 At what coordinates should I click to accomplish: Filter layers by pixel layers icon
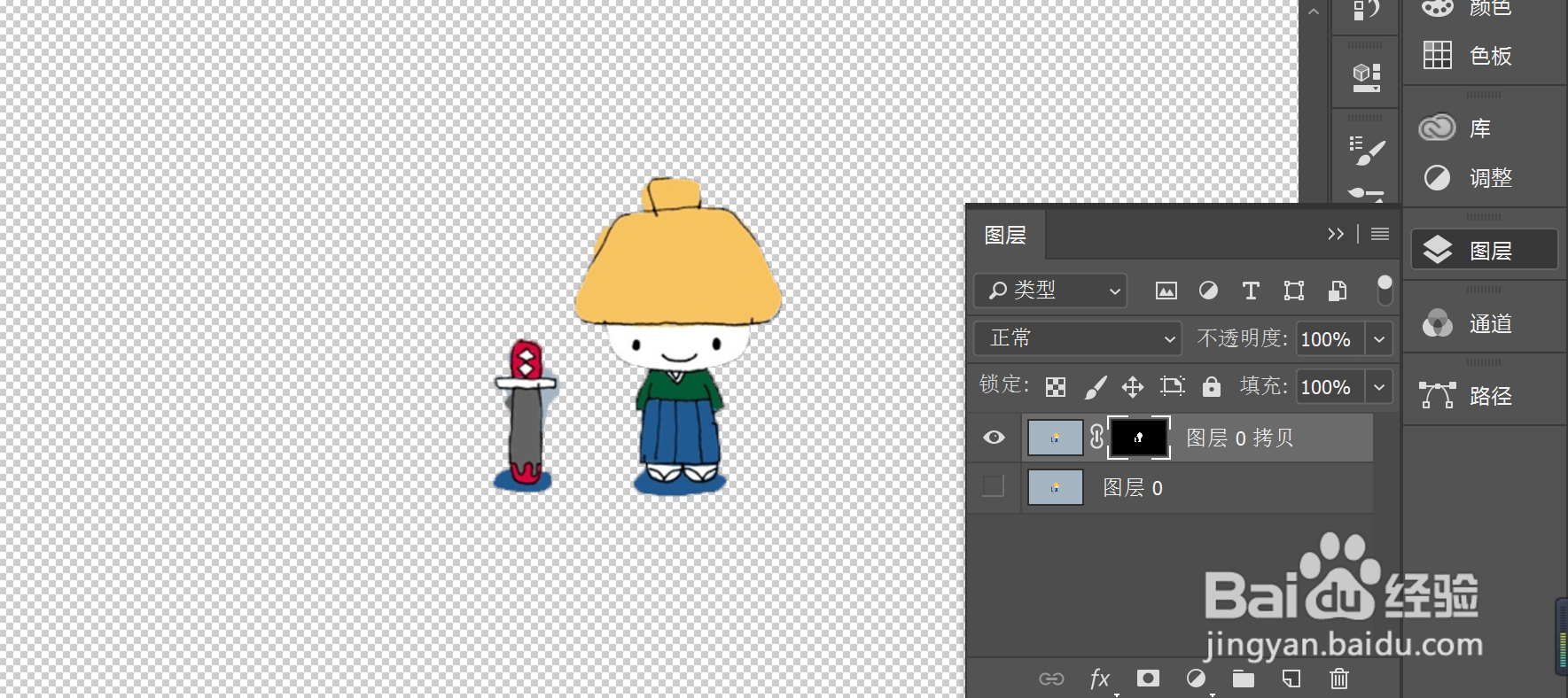click(x=1166, y=291)
